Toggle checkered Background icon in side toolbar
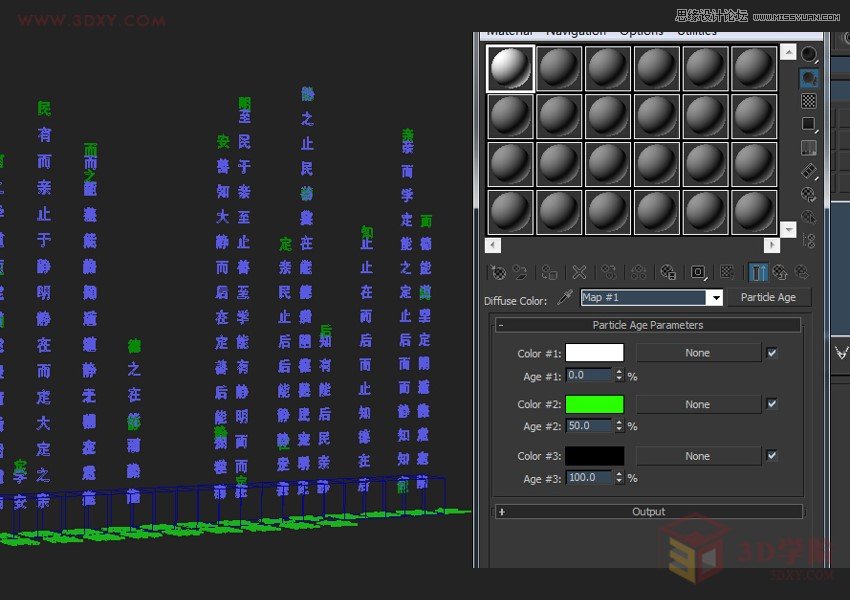This screenshot has height=600, width=850. coord(809,101)
